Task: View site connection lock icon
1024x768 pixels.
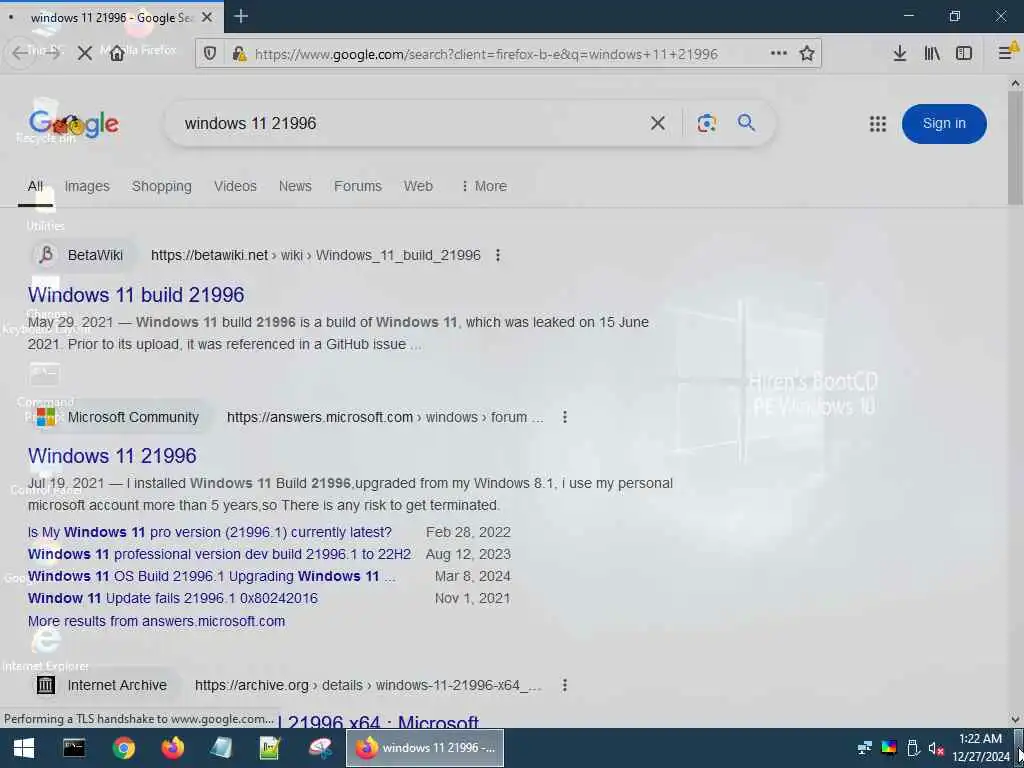Action: pyautogui.click(x=239, y=54)
